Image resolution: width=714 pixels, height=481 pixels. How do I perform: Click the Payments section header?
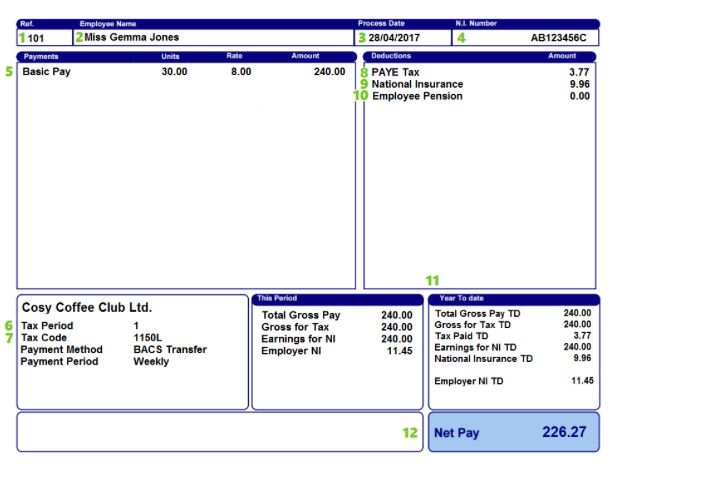41,57
